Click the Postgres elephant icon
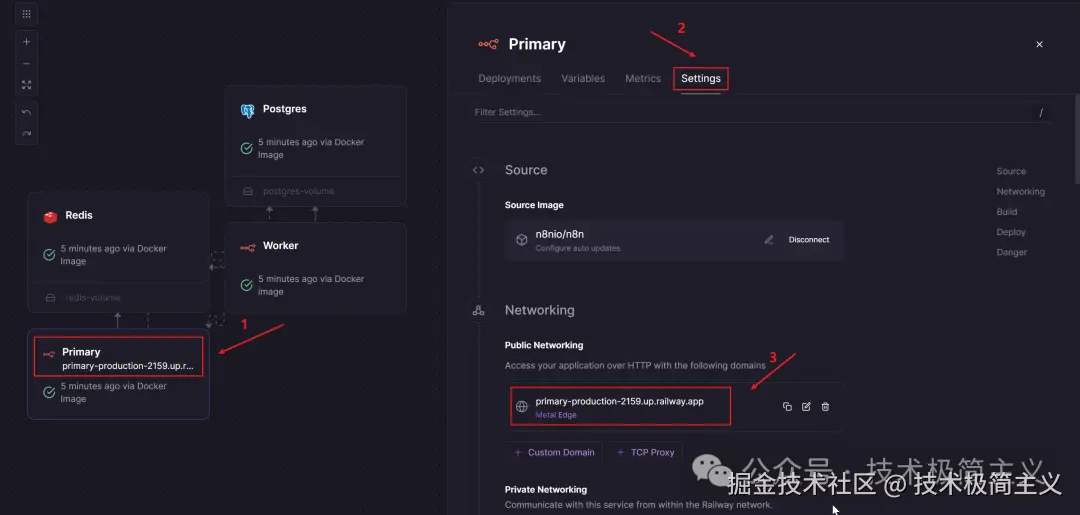1080x515 pixels. pos(247,111)
